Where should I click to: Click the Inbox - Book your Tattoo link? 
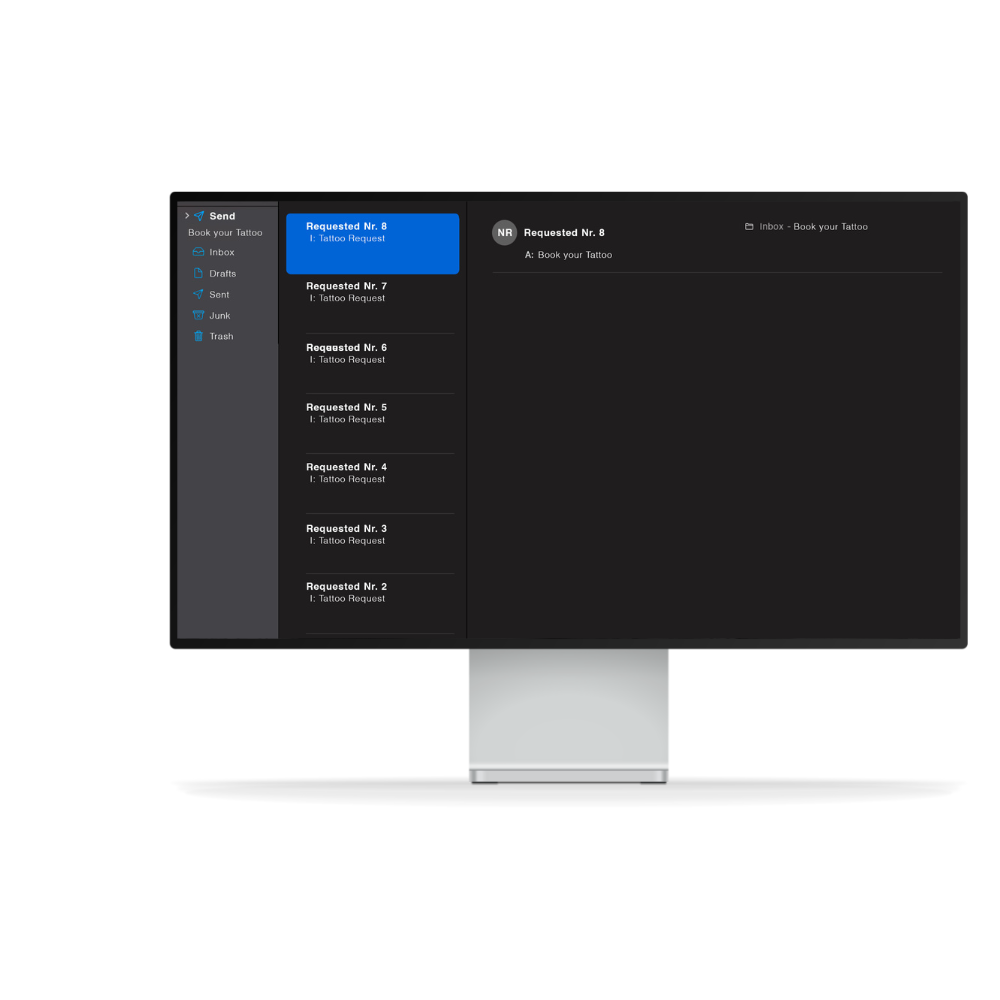point(813,227)
